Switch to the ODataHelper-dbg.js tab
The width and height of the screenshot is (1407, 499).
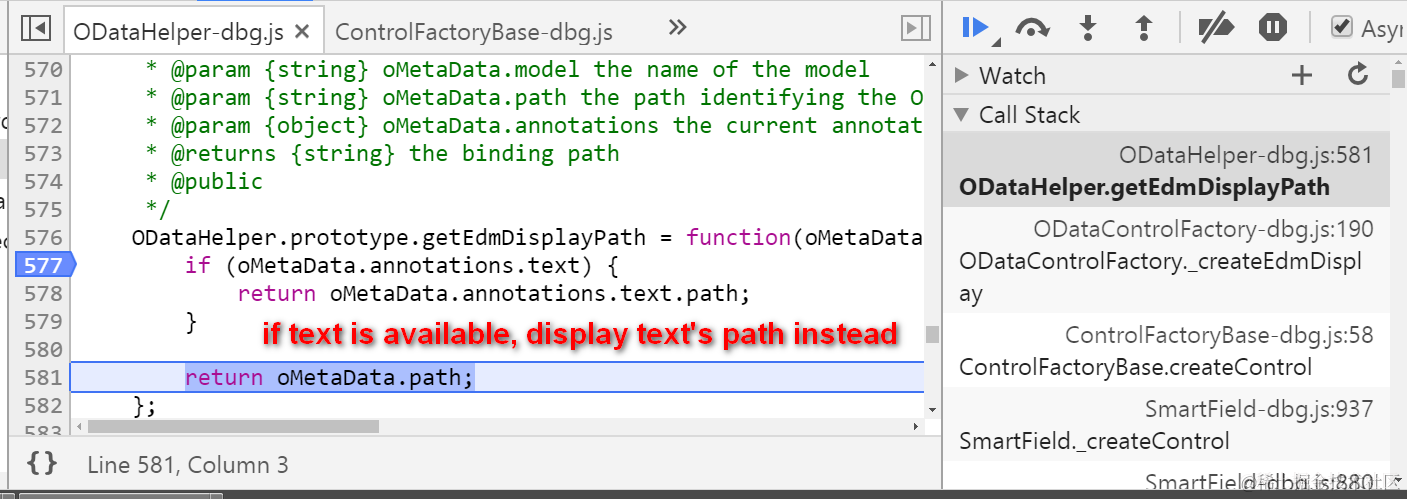tap(179, 32)
